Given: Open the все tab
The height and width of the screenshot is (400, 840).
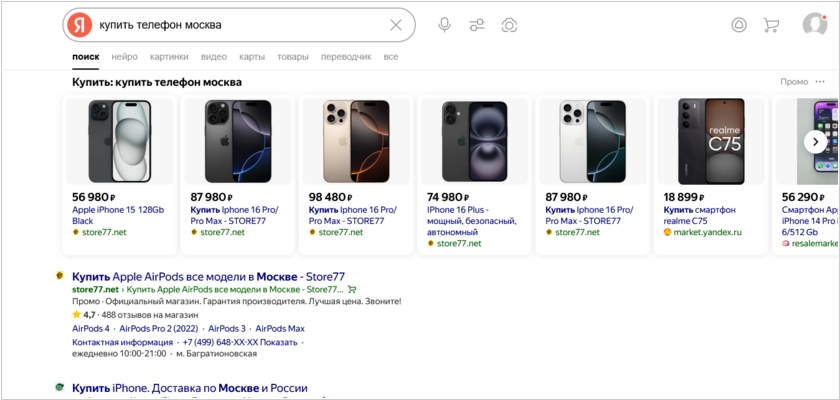Looking at the screenshot, I should (391, 57).
